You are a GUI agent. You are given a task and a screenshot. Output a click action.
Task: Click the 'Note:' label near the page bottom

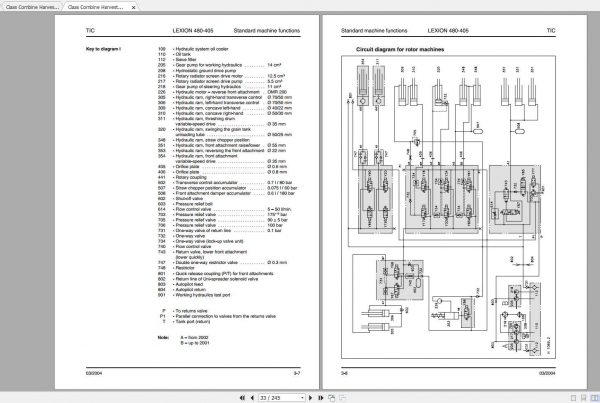click(163, 338)
